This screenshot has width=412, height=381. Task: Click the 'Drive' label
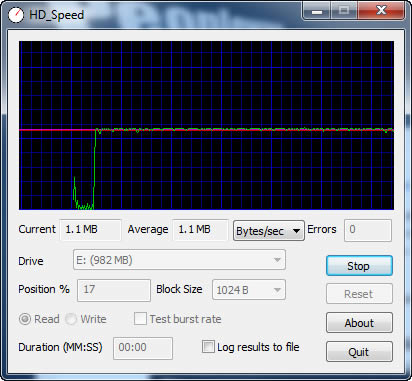31,261
